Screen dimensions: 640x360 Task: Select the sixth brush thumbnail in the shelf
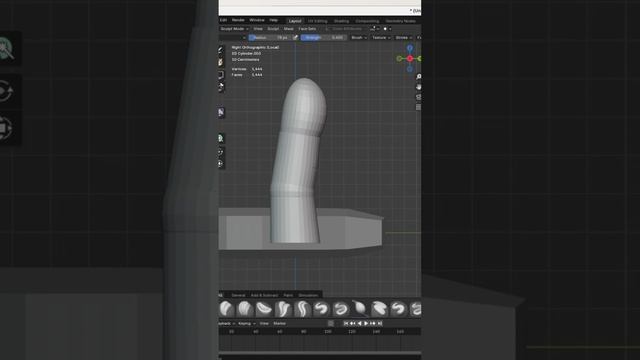321,309
